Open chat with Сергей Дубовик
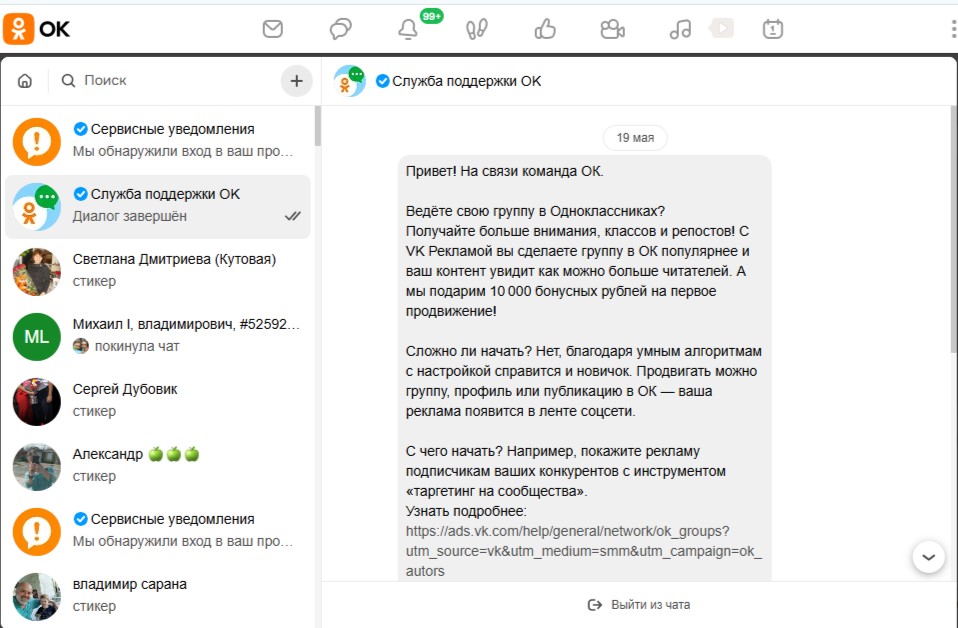The width and height of the screenshot is (958, 628). coord(158,401)
